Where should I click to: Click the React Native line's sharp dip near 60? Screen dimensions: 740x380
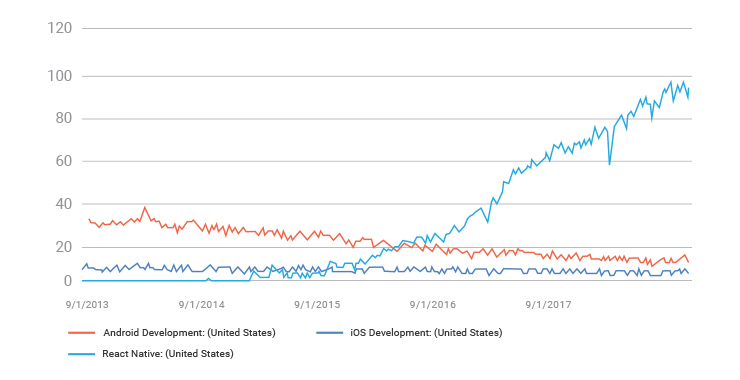click(609, 164)
